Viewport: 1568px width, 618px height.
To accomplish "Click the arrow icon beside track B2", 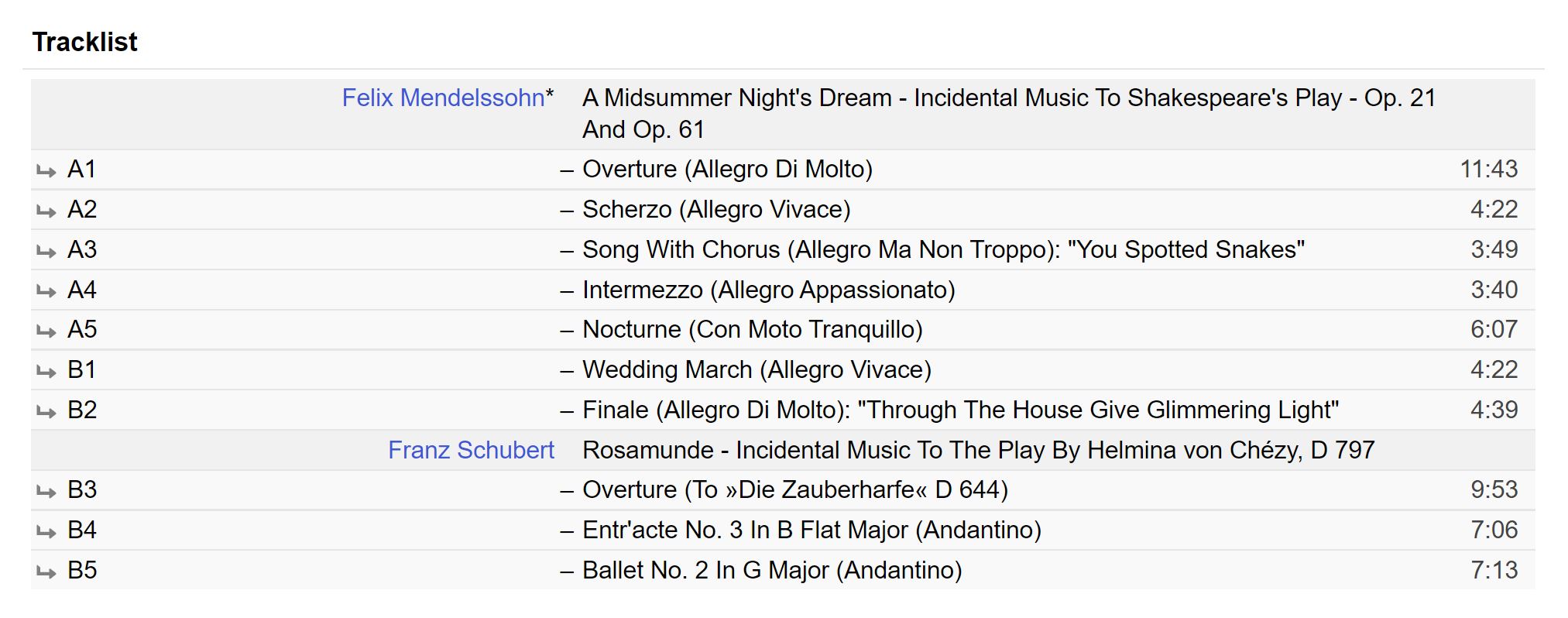I will click(x=46, y=412).
